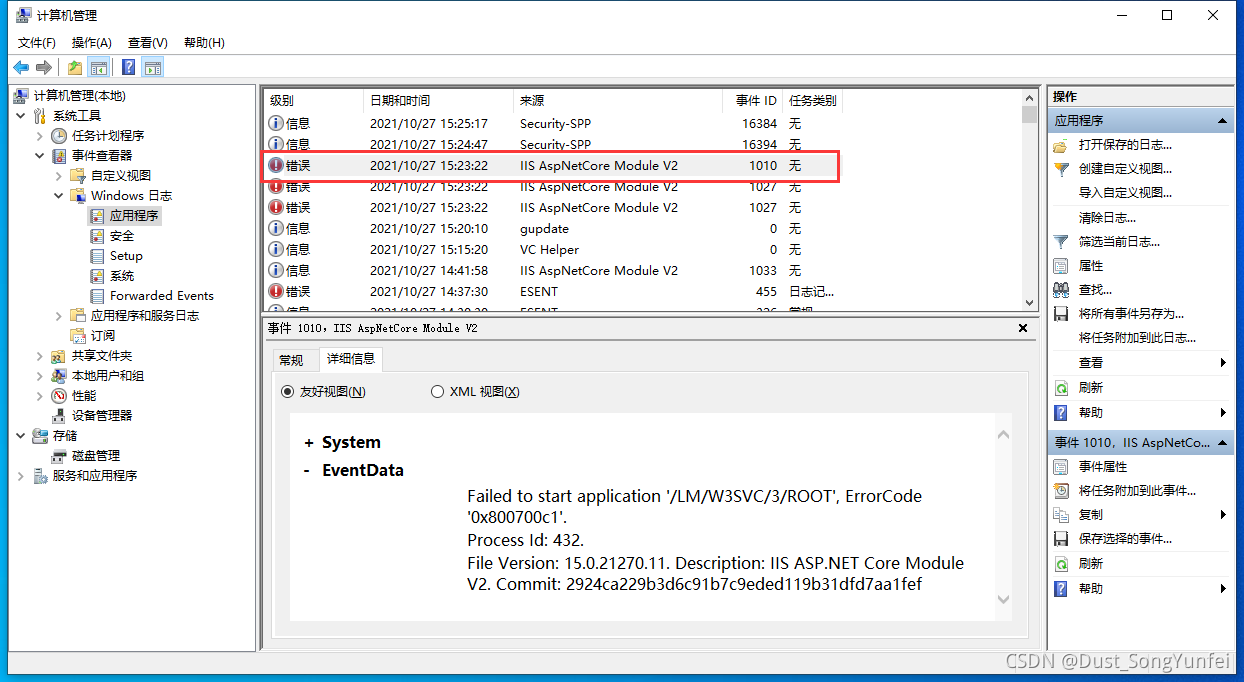Click the 安全 log icon
This screenshot has width=1244, height=682.
point(97,236)
